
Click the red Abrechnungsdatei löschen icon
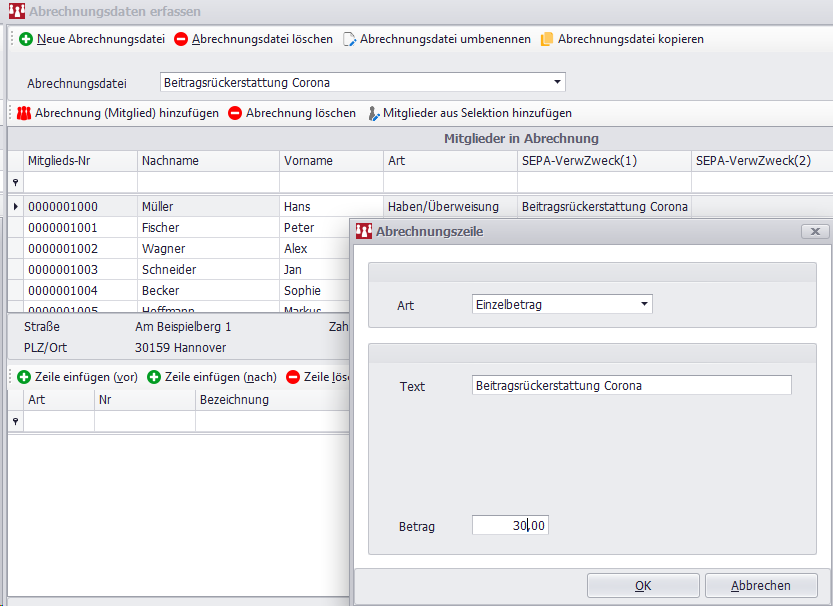[181, 39]
